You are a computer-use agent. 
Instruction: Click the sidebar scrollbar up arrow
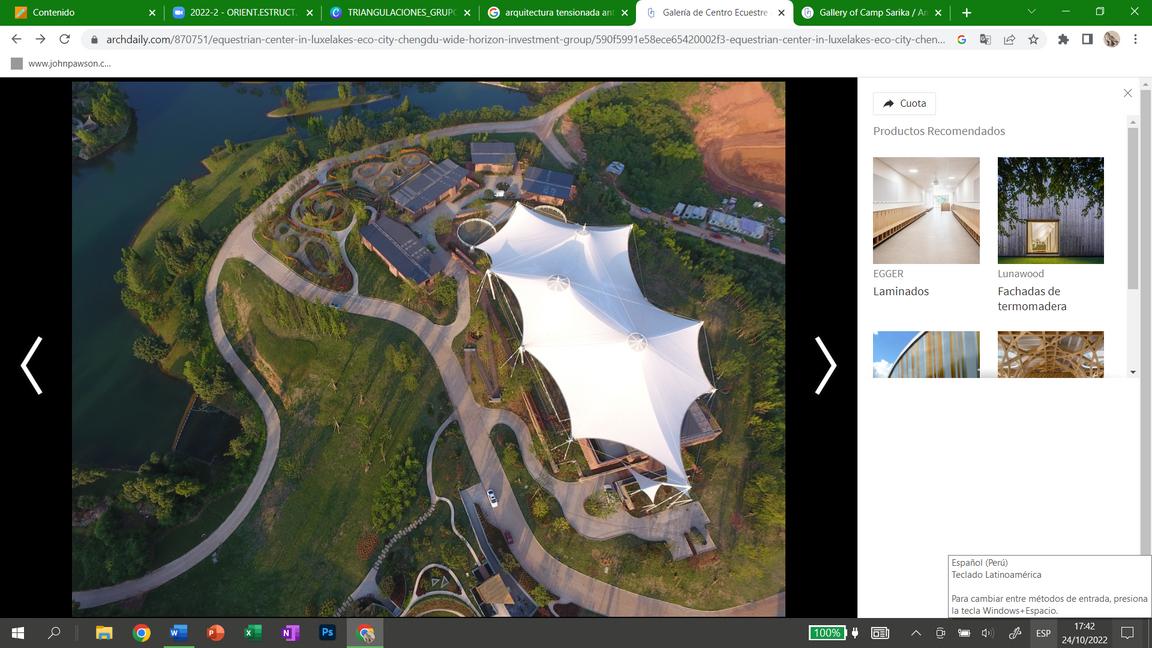[1133, 122]
